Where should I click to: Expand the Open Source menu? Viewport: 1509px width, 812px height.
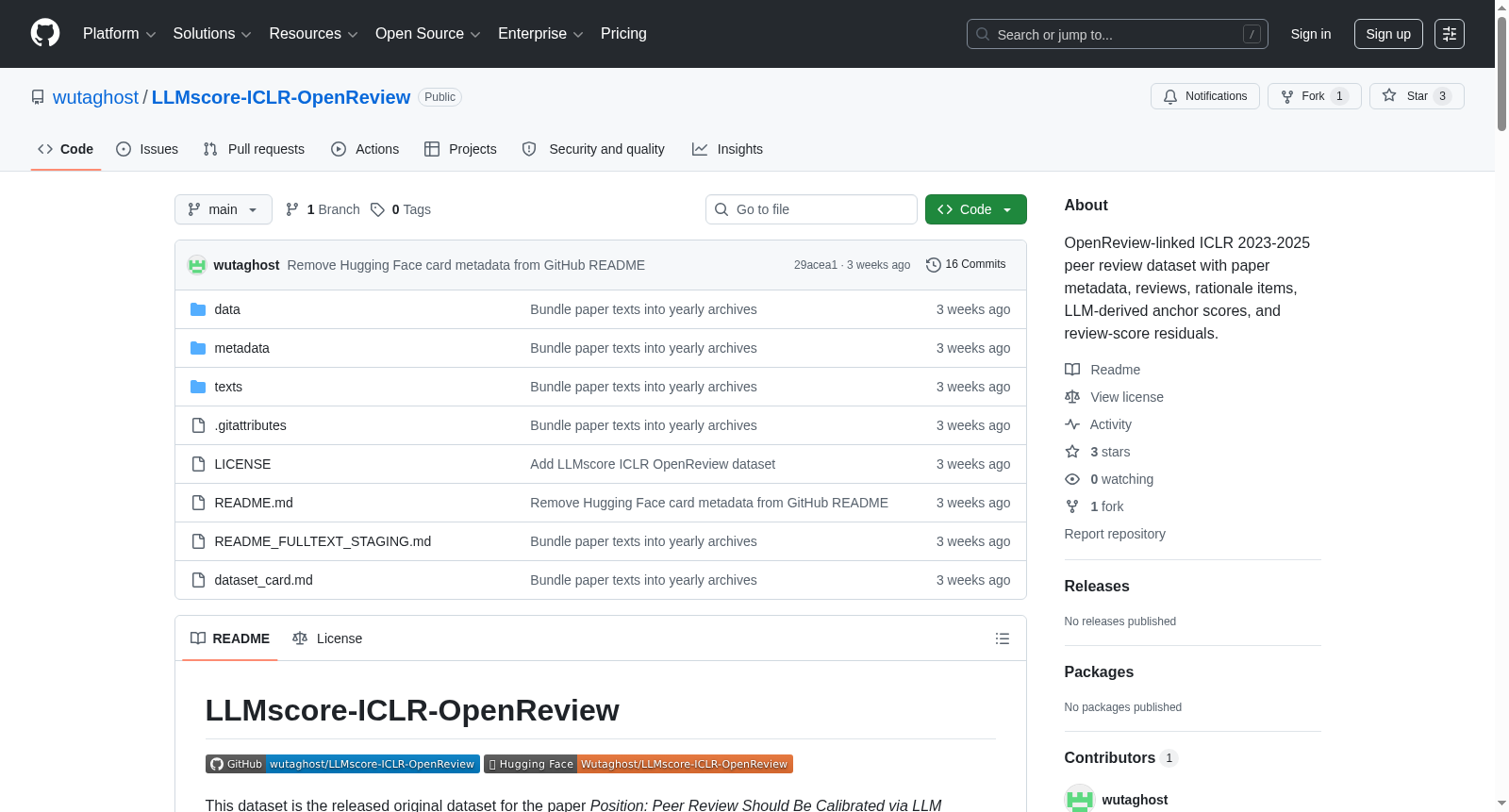pos(427,34)
